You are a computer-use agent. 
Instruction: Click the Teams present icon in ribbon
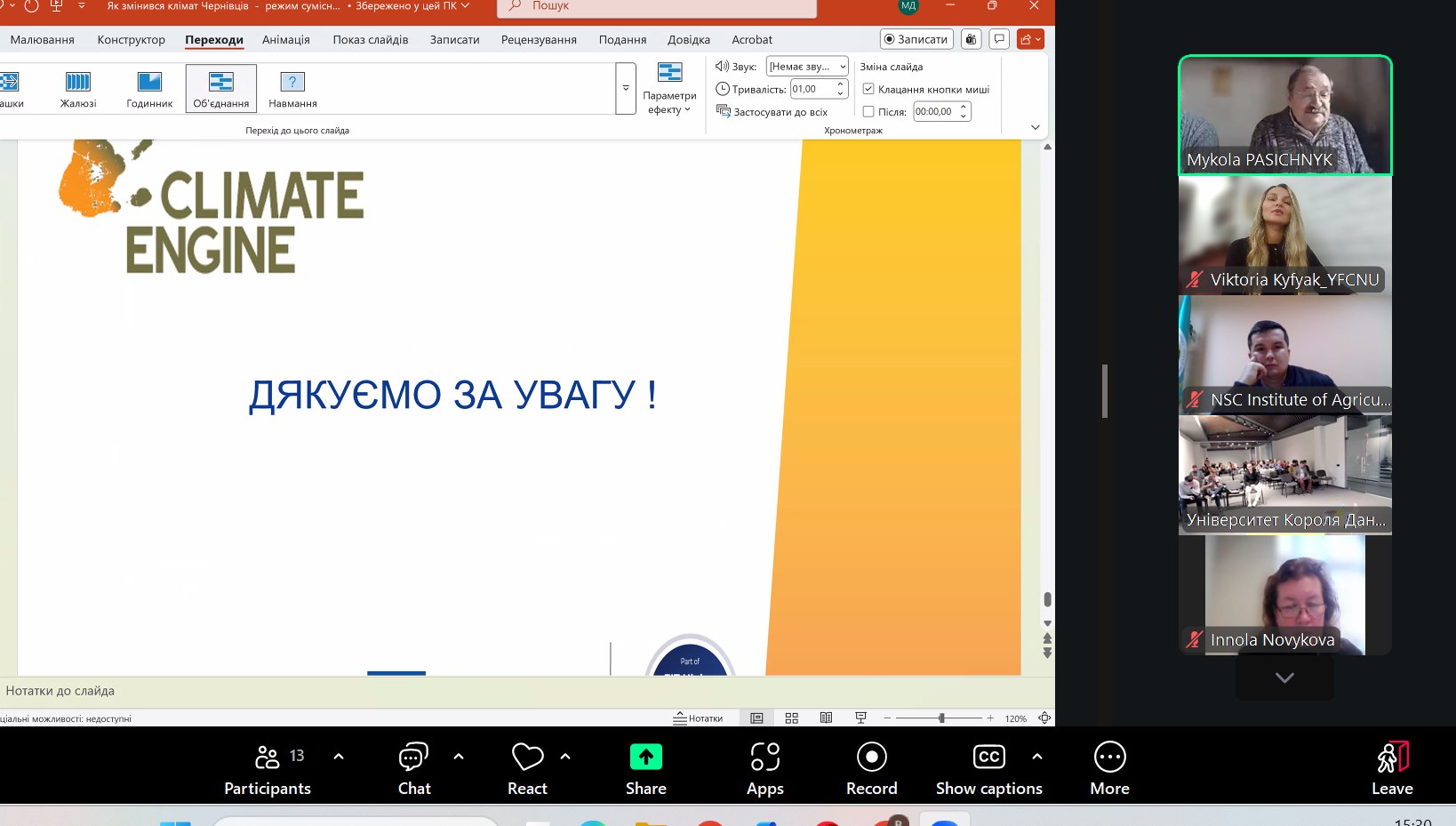(x=972, y=39)
